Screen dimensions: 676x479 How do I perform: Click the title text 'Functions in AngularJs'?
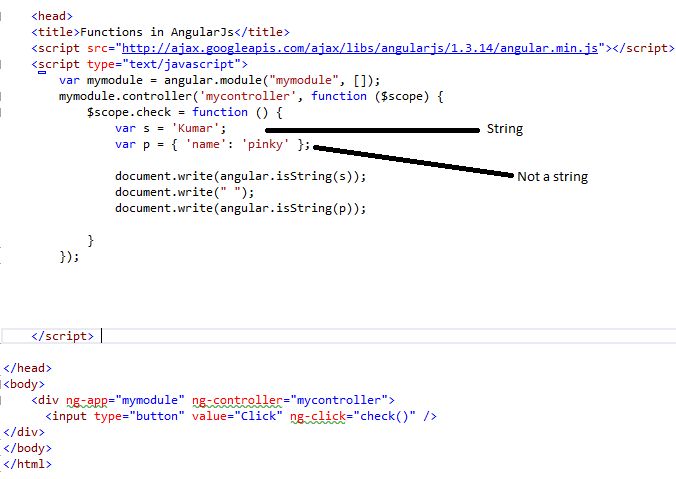point(157,32)
